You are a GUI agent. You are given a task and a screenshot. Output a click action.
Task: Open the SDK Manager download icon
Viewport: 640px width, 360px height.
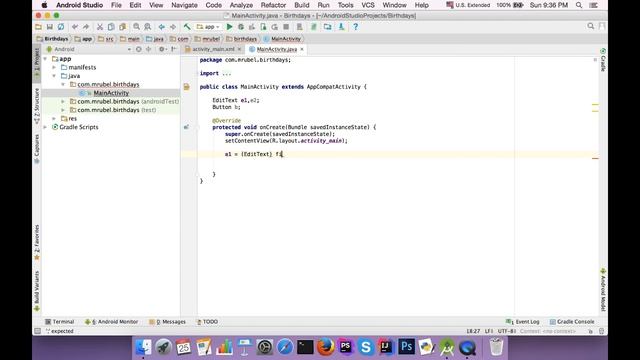(341, 27)
